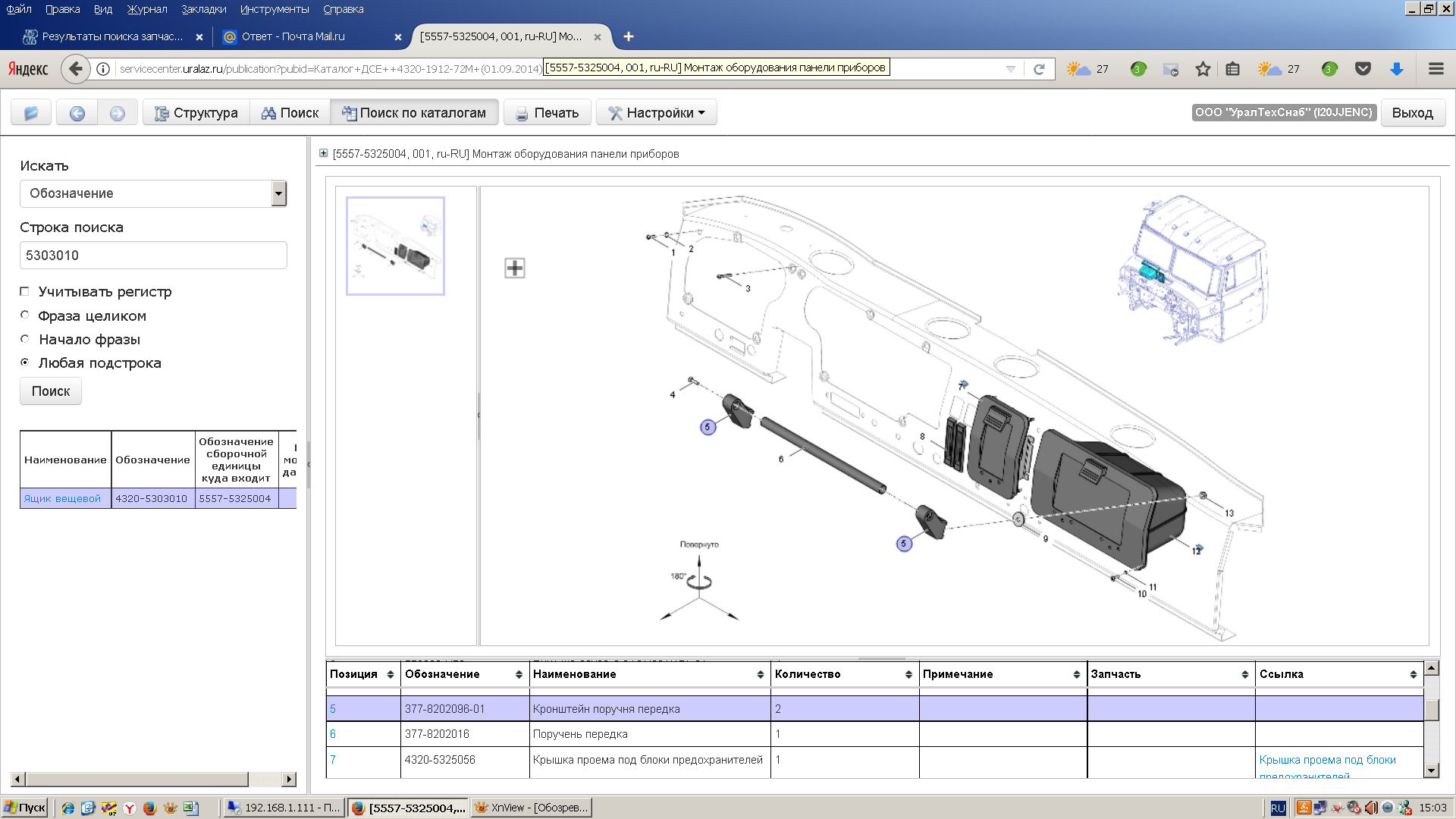Open the Настройки dropdown menu
The width and height of the screenshot is (1456, 819).
point(657,113)
